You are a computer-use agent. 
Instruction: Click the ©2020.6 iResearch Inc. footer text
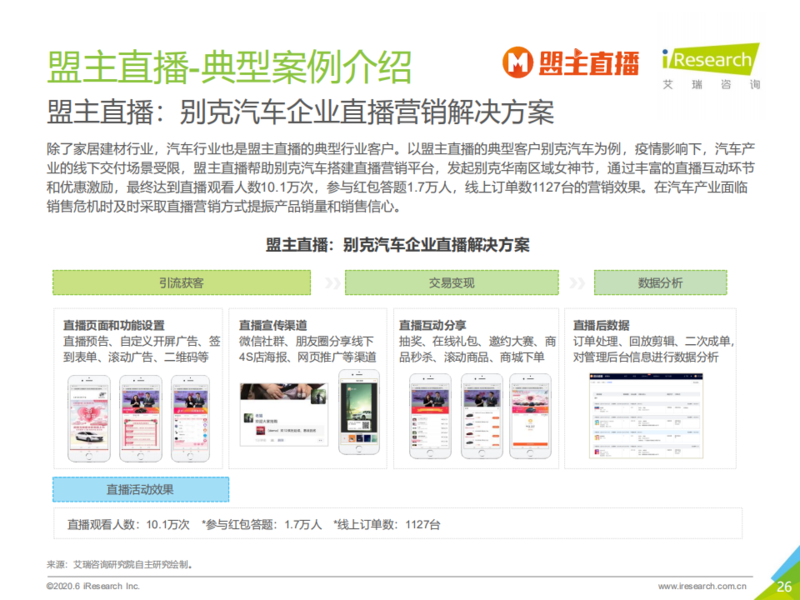[x=93, y=586]
